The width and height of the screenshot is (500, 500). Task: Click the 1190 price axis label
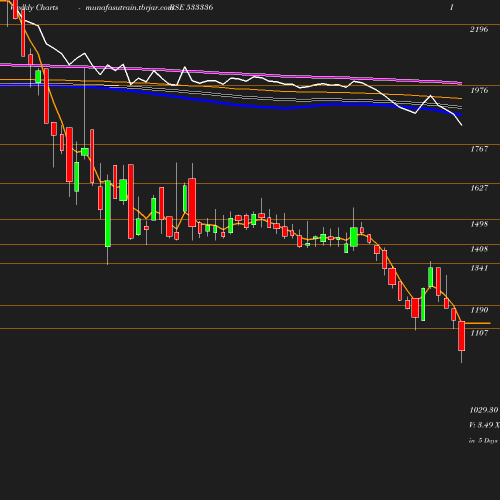click(x=479, y=310)
